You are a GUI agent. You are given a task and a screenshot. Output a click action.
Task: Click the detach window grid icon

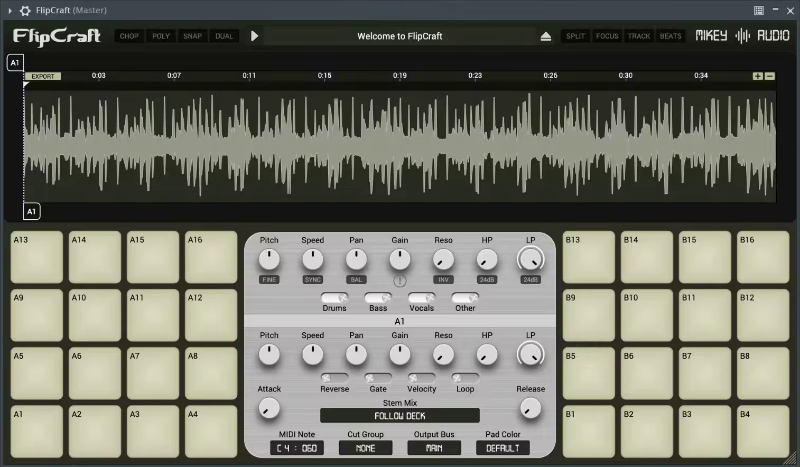tap(759, 10)
